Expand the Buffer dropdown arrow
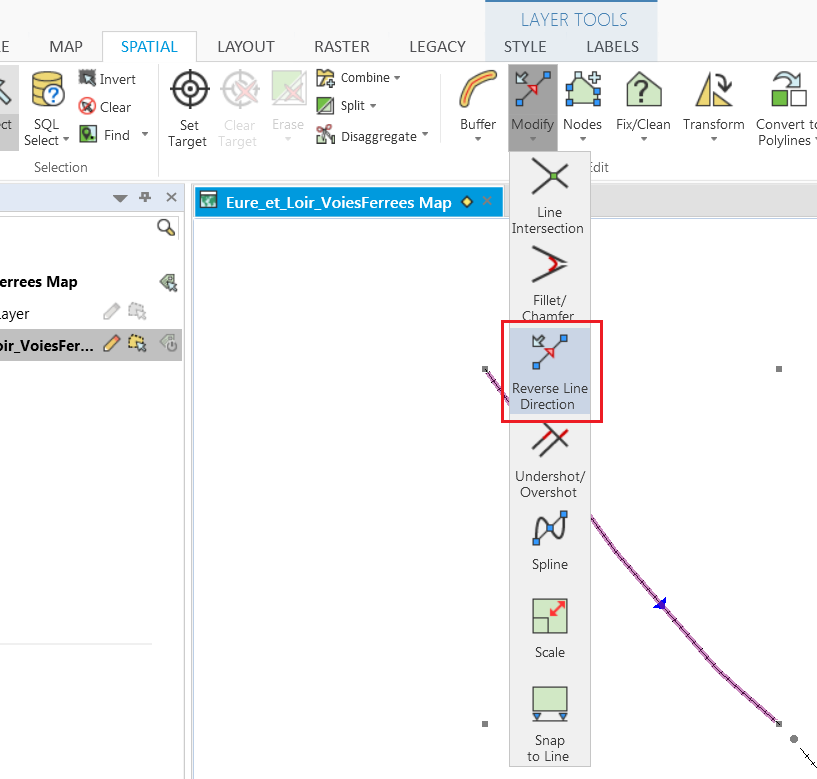 pyautogui.click(x=478, y=139)
